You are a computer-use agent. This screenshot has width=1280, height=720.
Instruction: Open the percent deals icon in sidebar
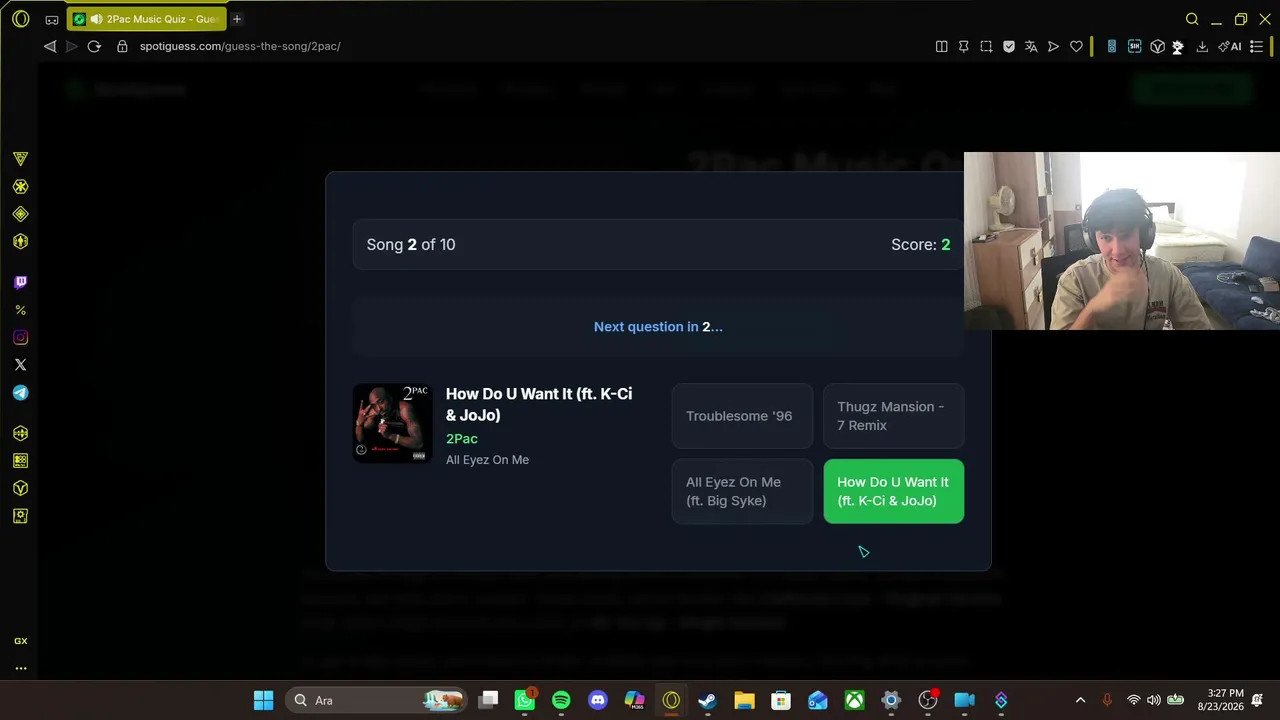20,310
